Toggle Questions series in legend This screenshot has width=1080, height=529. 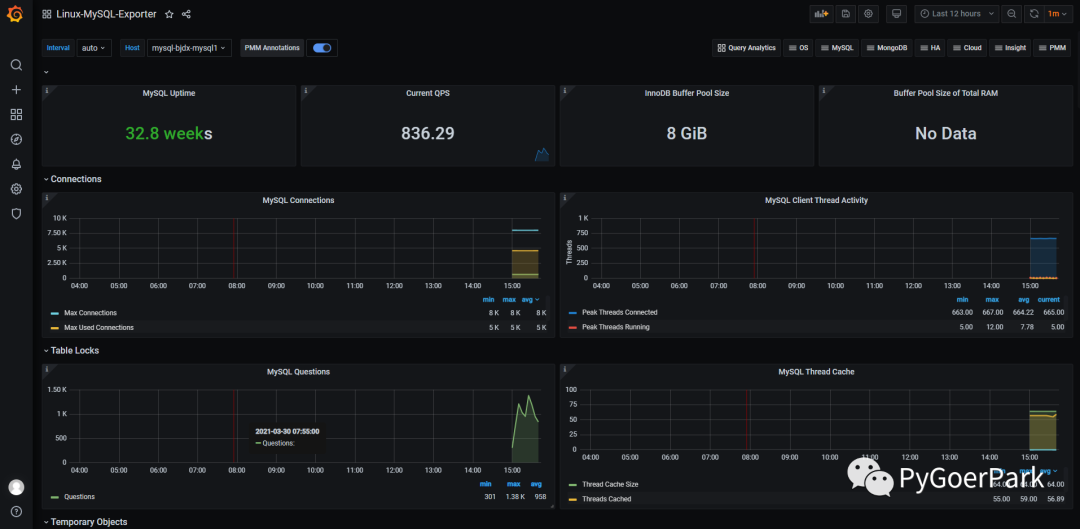79,496
